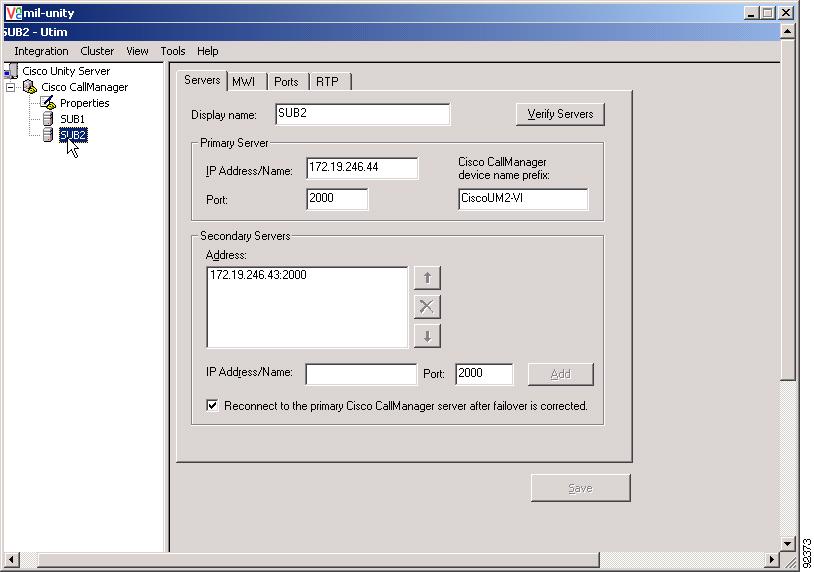Switch to the MWI tab

[x=247, y=81]
